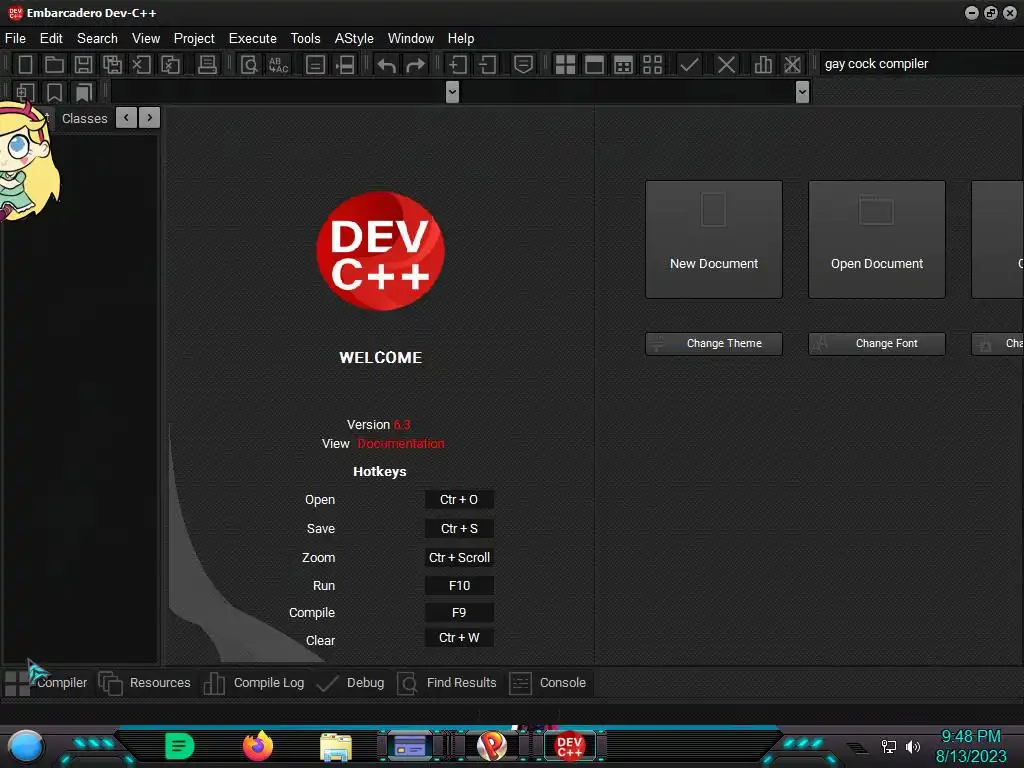Image resolution: width=1024 pixels, height=768 pixels.
Task: Click the New Document button
Action: pos(714,240)
